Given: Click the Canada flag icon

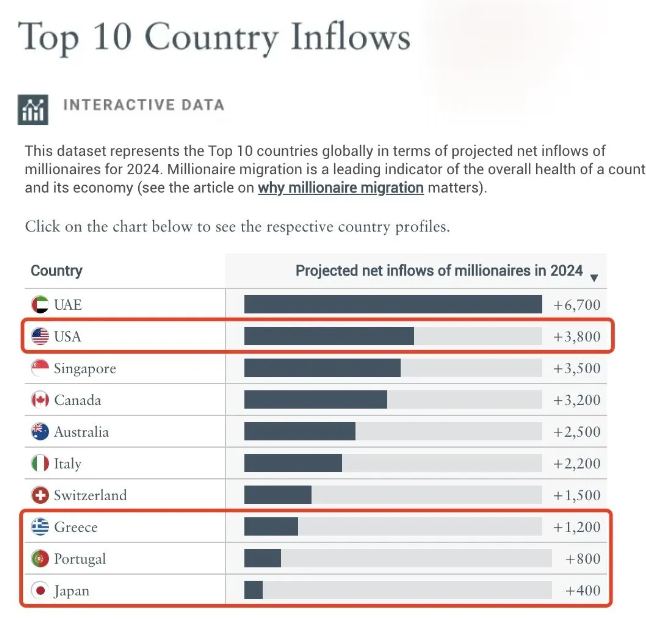Looking at the screenshot, I should coord(40,400).
